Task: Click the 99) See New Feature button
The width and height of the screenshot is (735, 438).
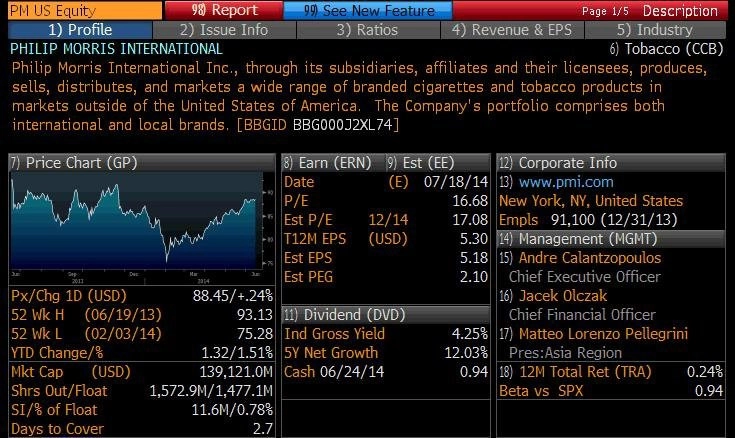Action: tap(368, 10)
